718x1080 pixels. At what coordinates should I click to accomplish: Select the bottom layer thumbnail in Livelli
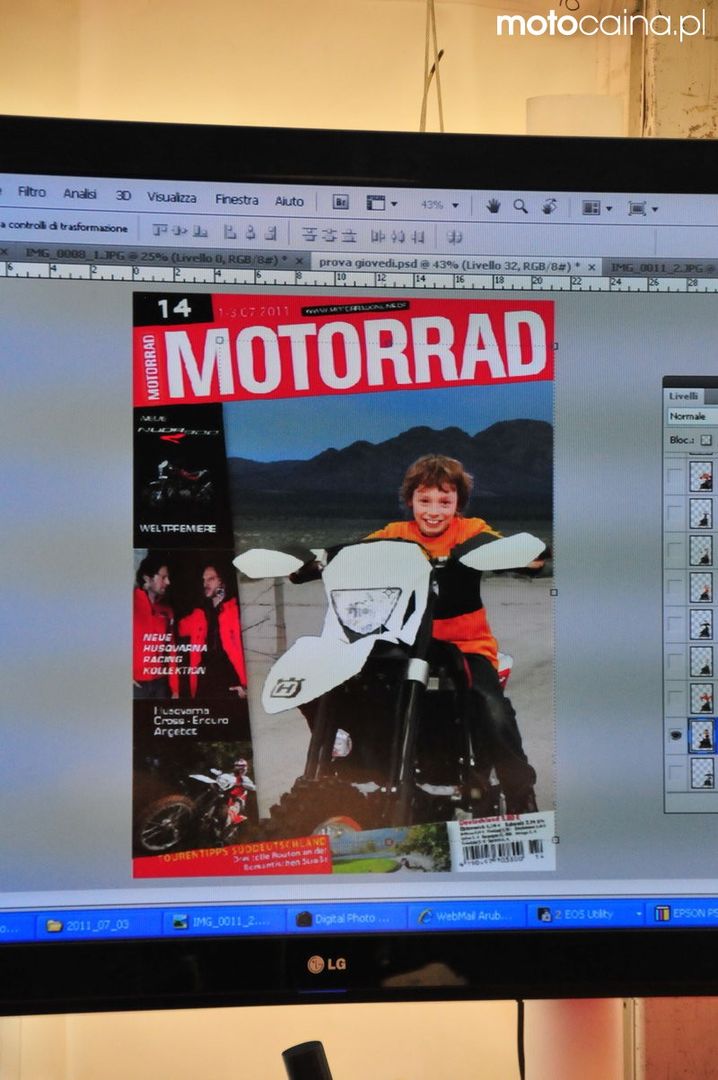point(702,772)
